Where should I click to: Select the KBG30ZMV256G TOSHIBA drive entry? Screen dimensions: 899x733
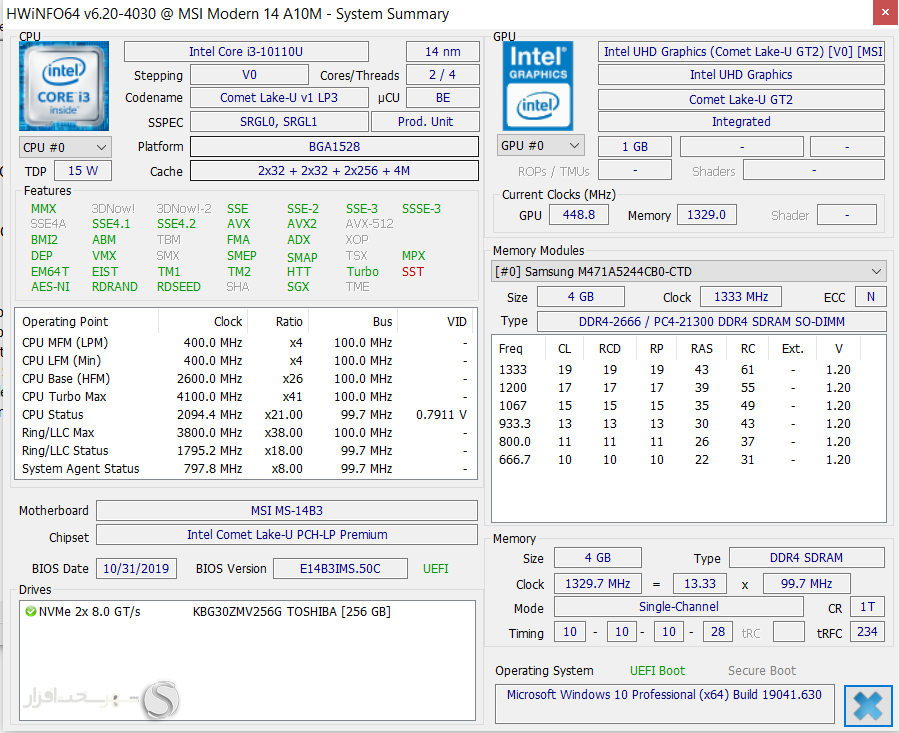click(x=247, y=611)
